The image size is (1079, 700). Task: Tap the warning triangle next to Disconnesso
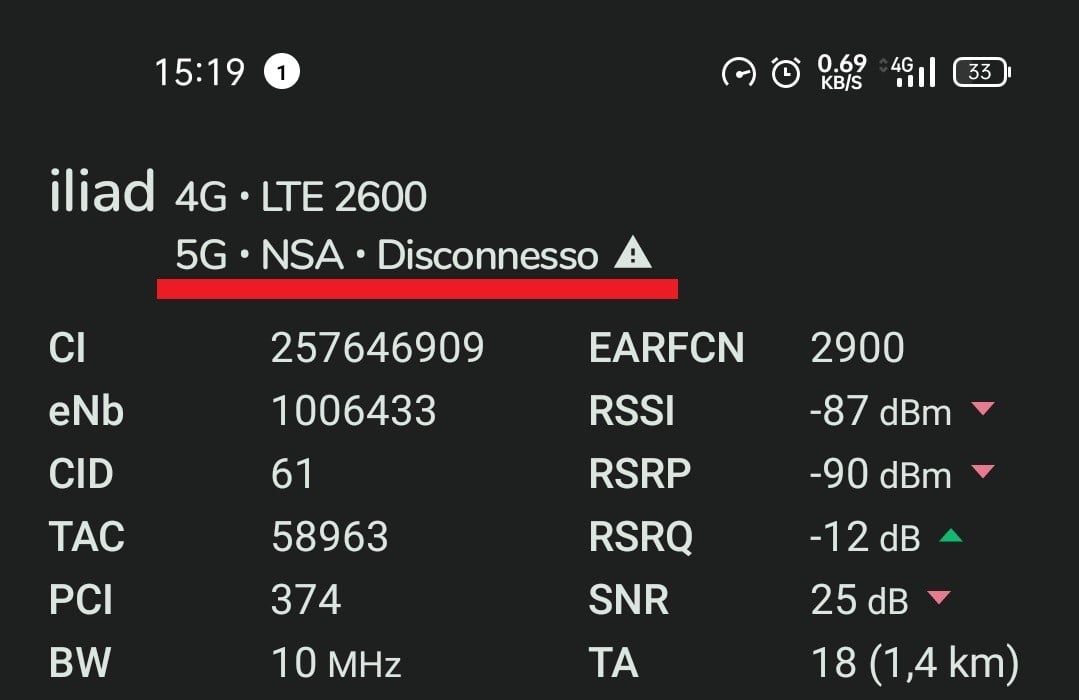pos(632,255)
